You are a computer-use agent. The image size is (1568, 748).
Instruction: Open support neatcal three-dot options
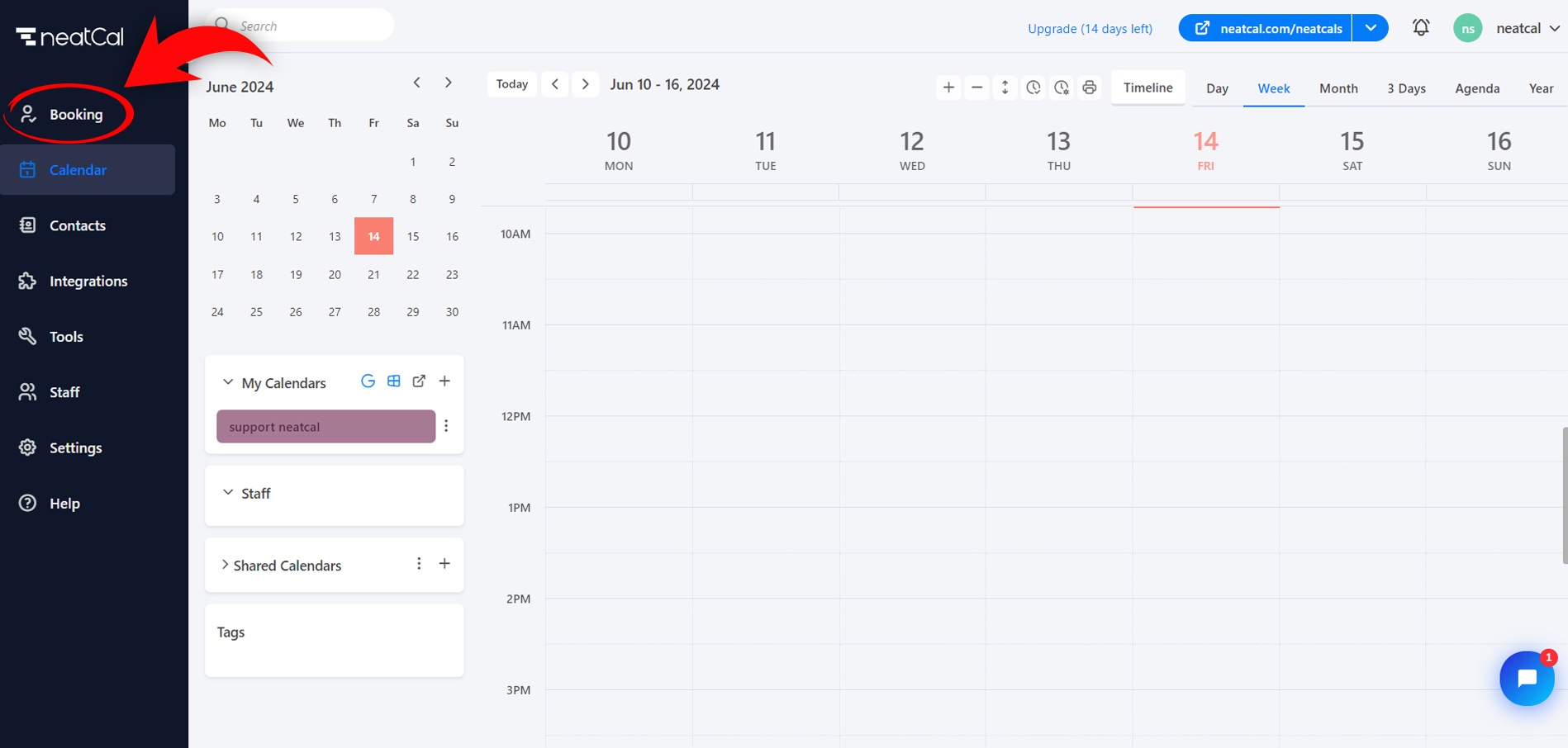(446, 426)
